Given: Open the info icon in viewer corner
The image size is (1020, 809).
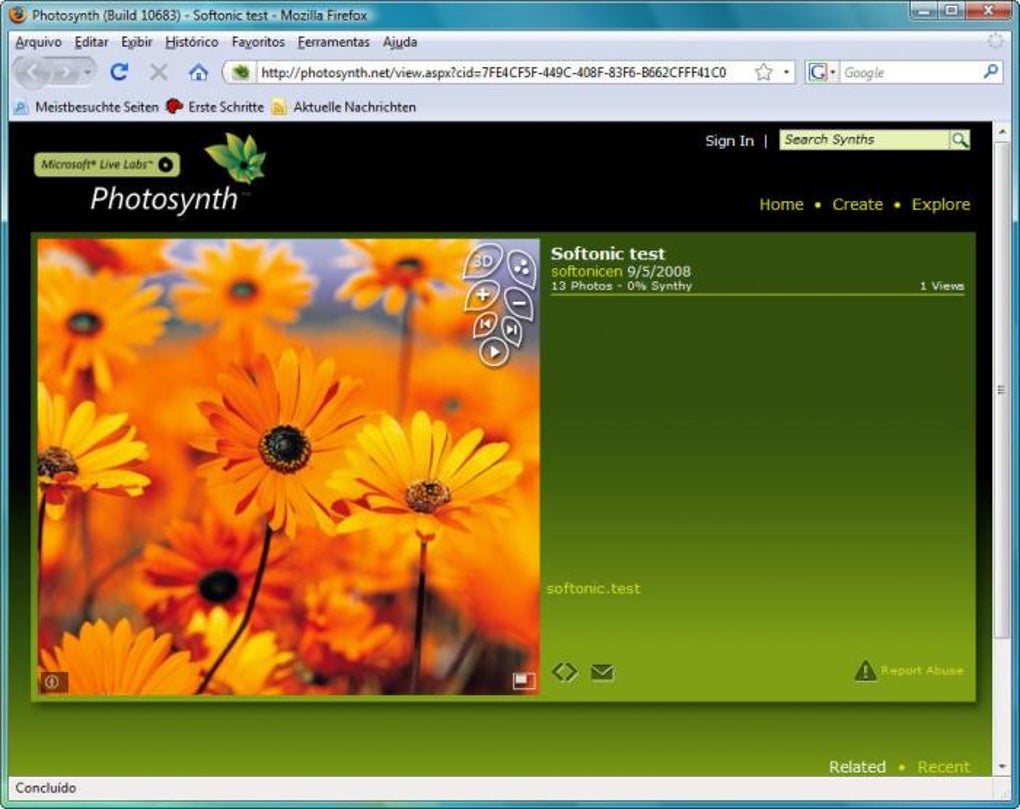Looking at the screenshot, I should point(53,682).
